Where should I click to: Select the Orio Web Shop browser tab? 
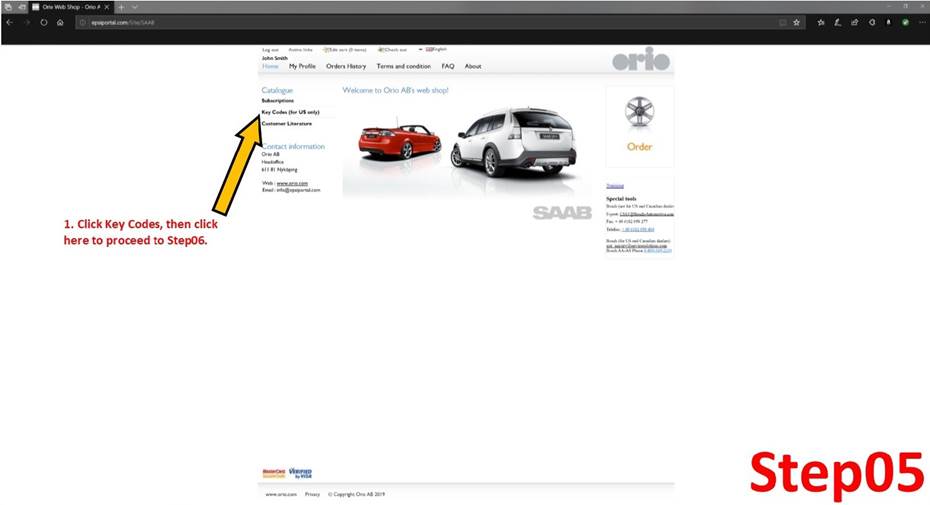tap(70, 7)
